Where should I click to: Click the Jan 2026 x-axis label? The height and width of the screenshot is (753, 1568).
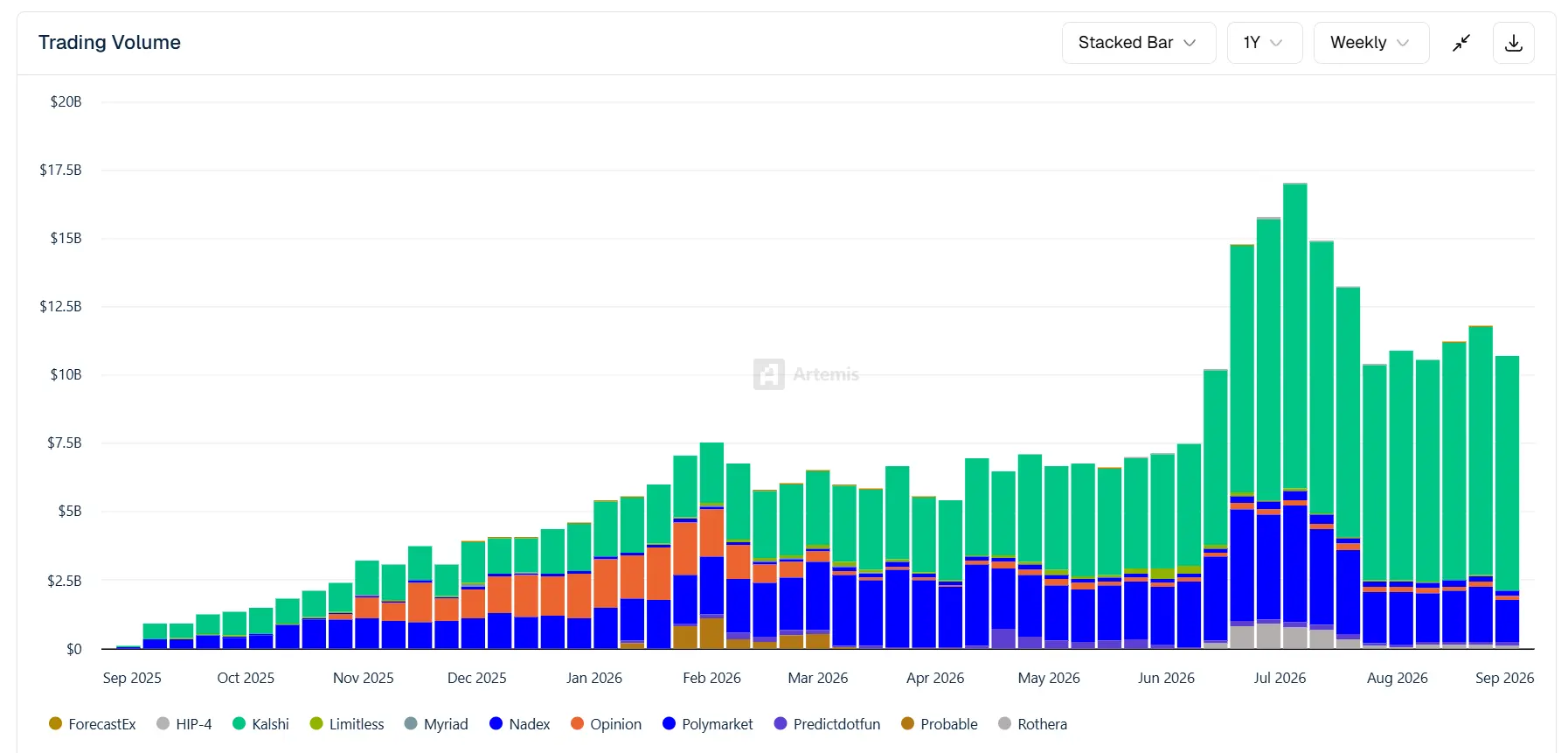pyautogui.click(x=594, y=678)
